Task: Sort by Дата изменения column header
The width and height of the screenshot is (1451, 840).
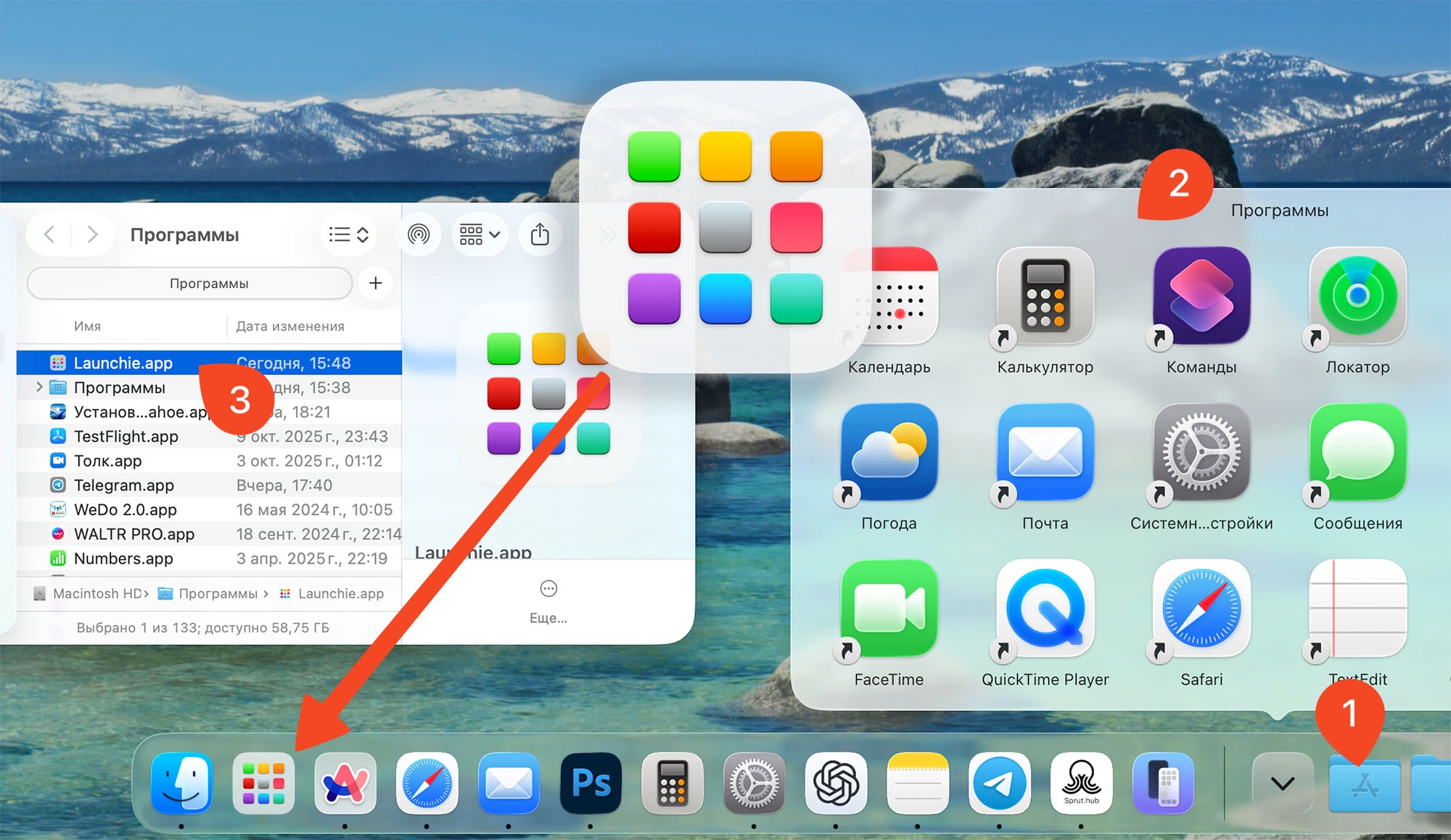Action: [x=290, y=326]
